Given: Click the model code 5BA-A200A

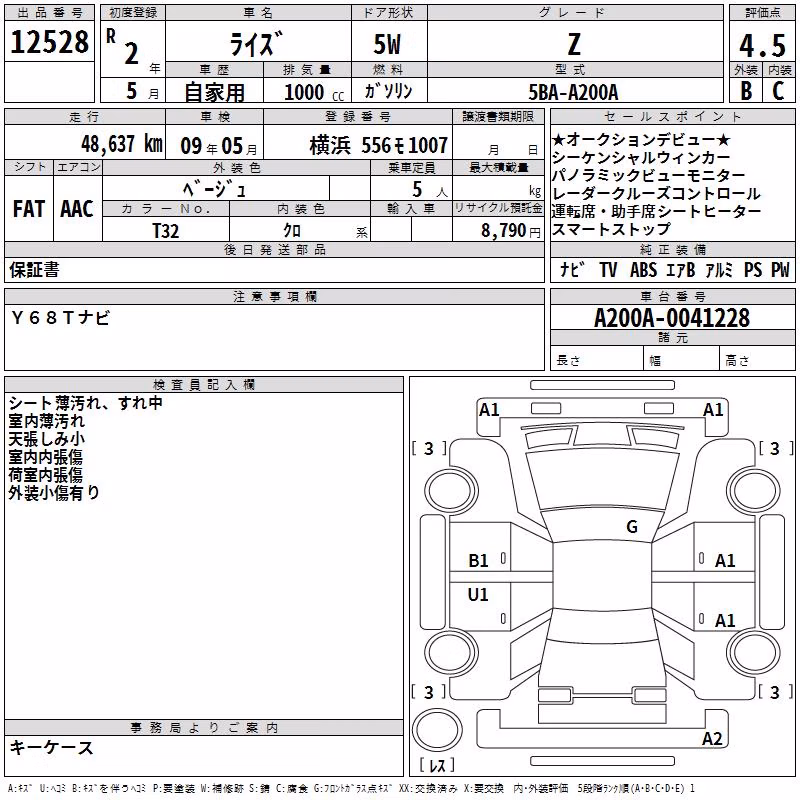Looking at the screenshot, I should point(573,92).
